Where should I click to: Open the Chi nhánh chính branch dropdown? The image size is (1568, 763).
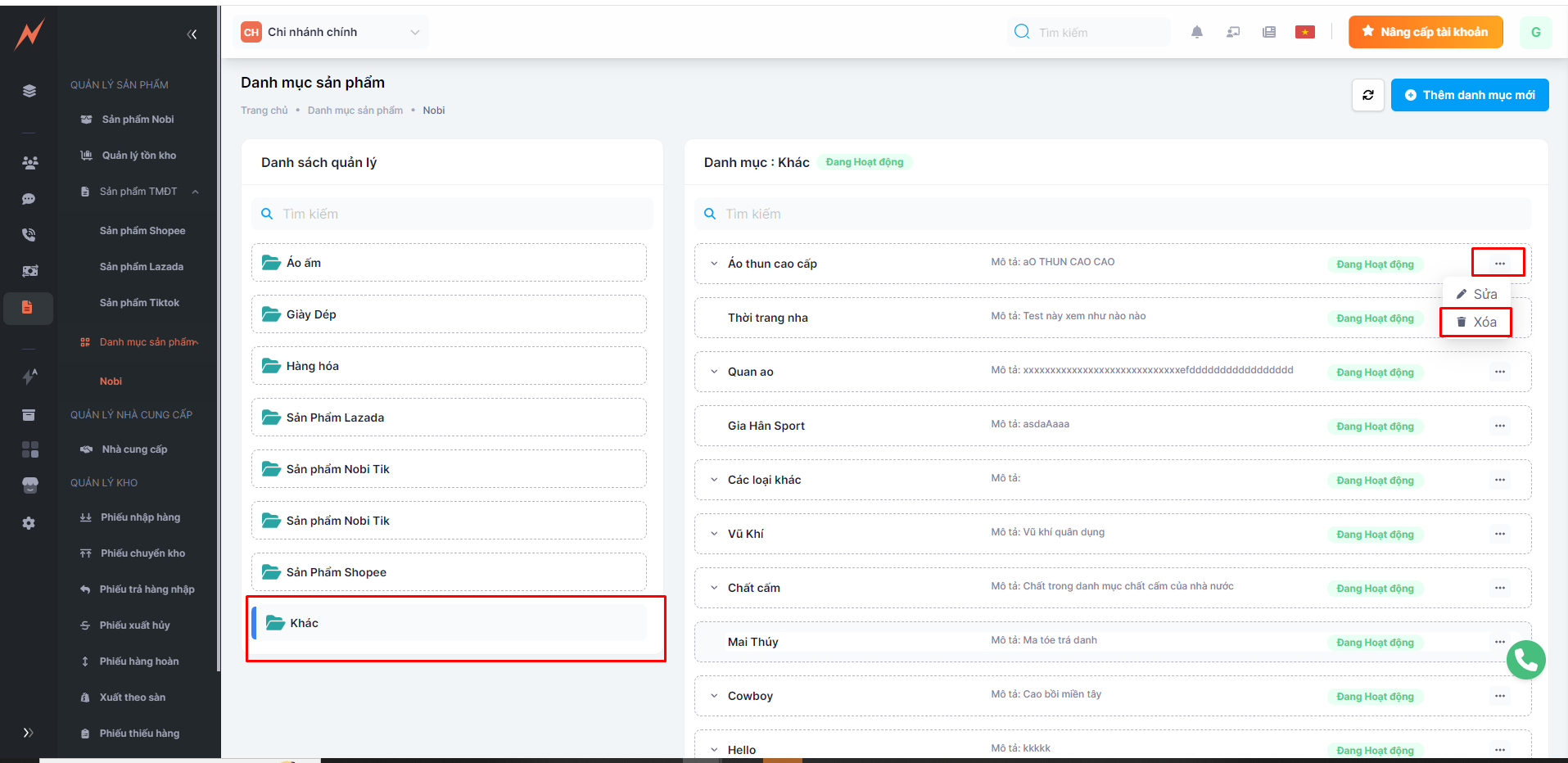(331, 32)
